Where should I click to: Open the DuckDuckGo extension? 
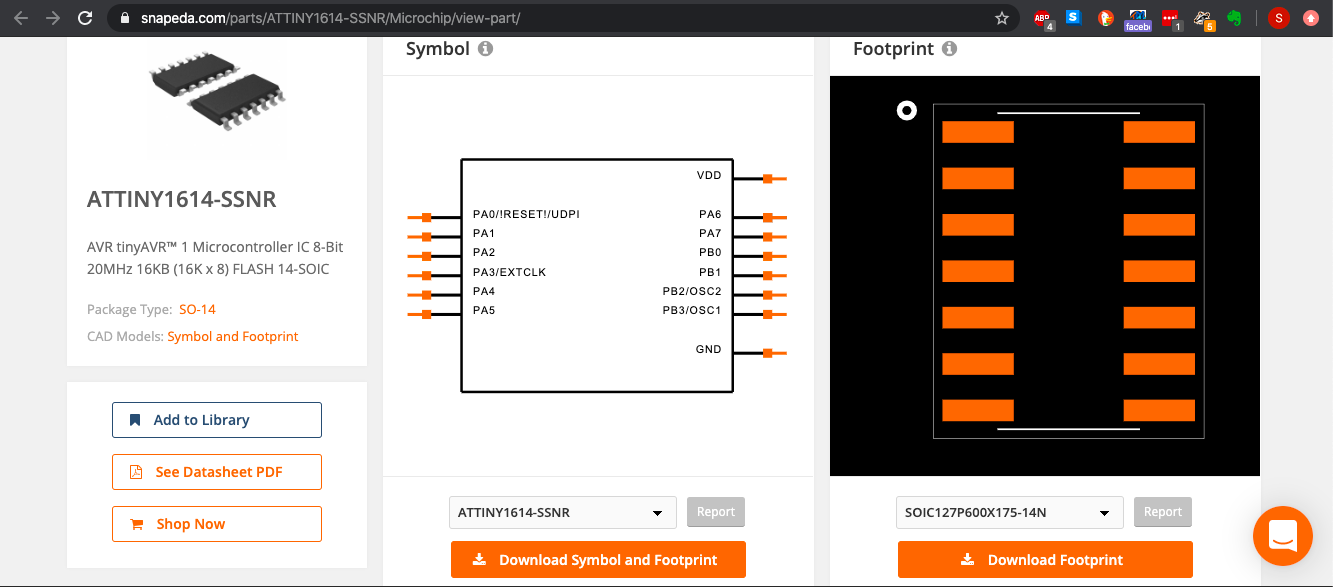(1105, 17)
